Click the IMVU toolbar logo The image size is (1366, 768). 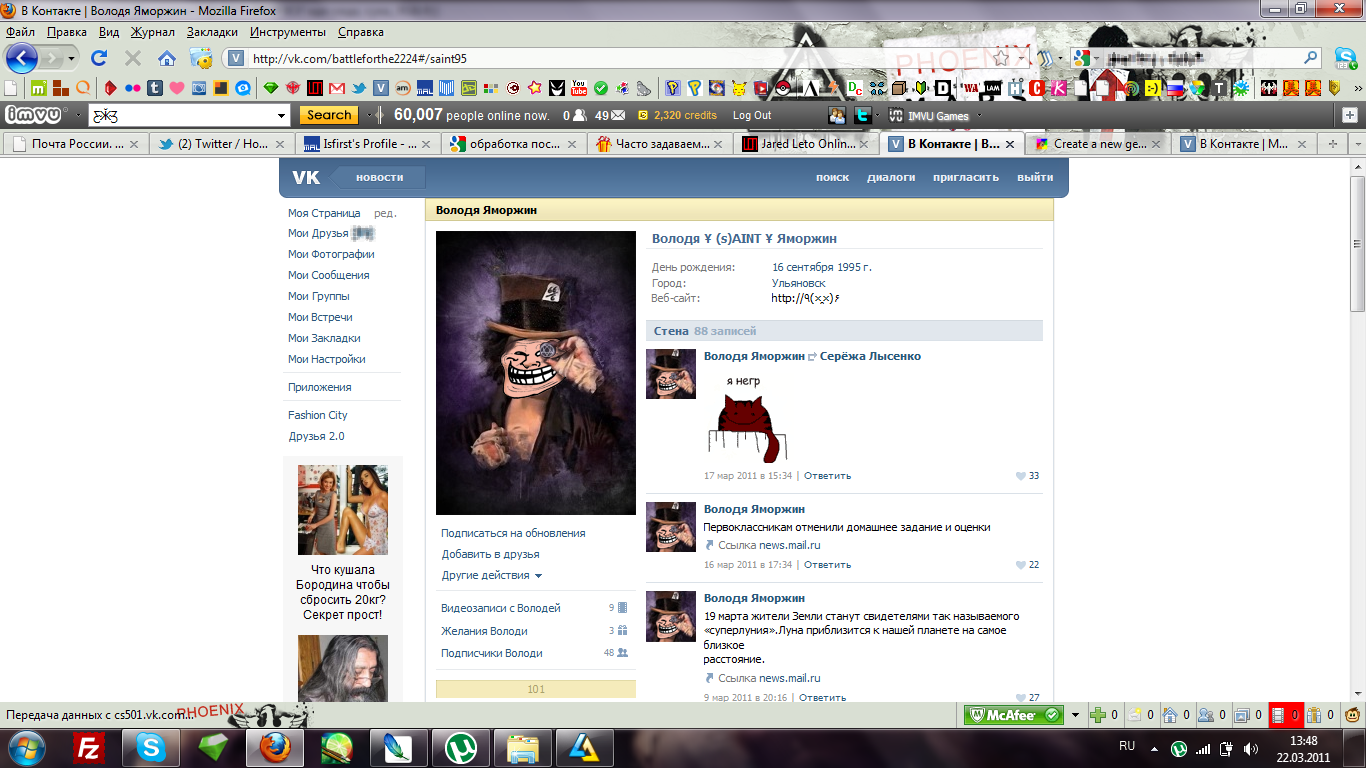tap(36, 115)
